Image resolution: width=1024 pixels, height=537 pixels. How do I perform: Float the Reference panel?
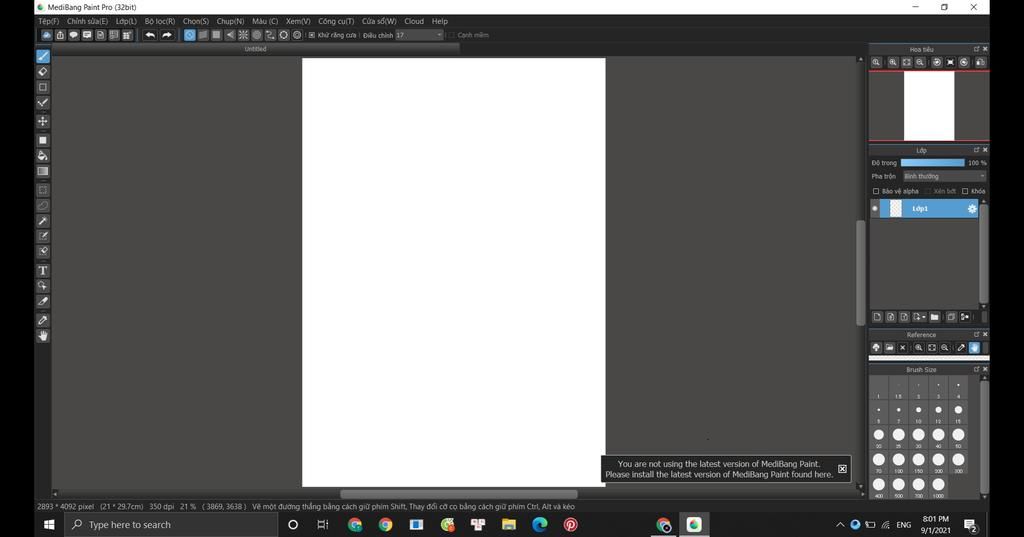976,334
